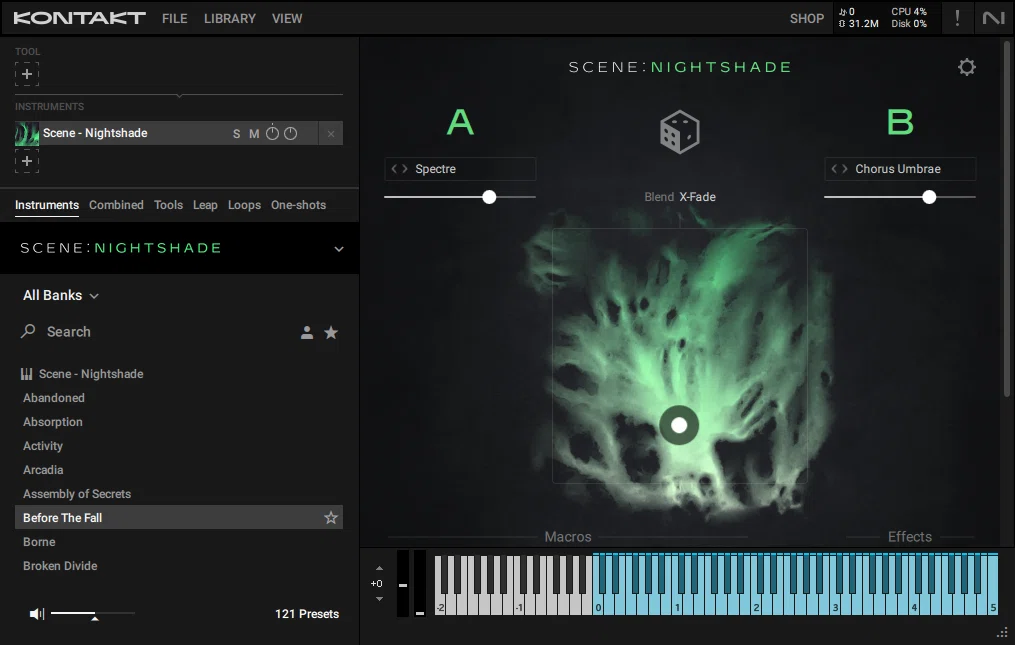Open the Macros section
Screen dimensions: 1015x645
coord(568,537)
